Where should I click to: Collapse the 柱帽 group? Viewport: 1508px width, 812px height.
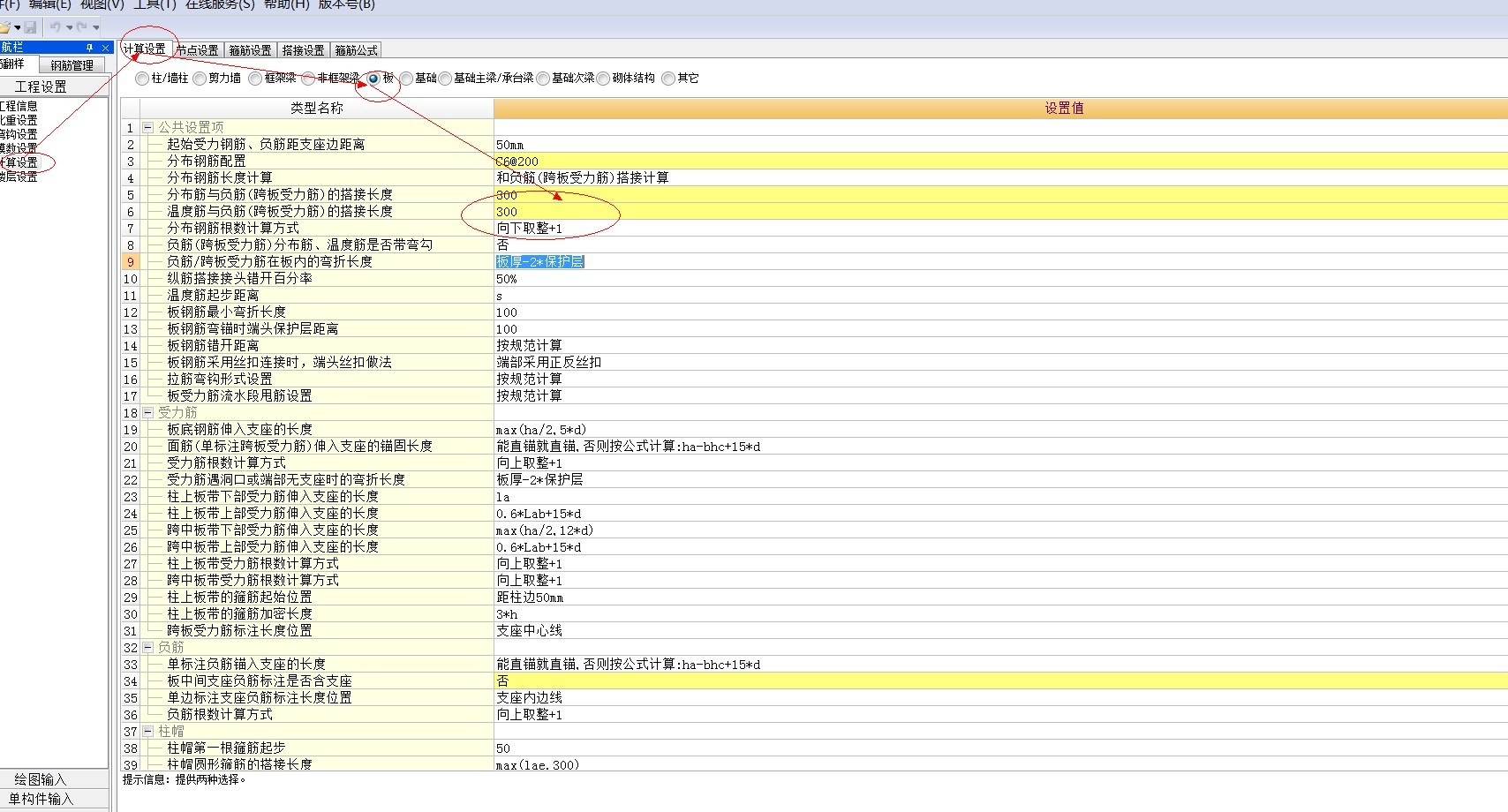point(148,732)
